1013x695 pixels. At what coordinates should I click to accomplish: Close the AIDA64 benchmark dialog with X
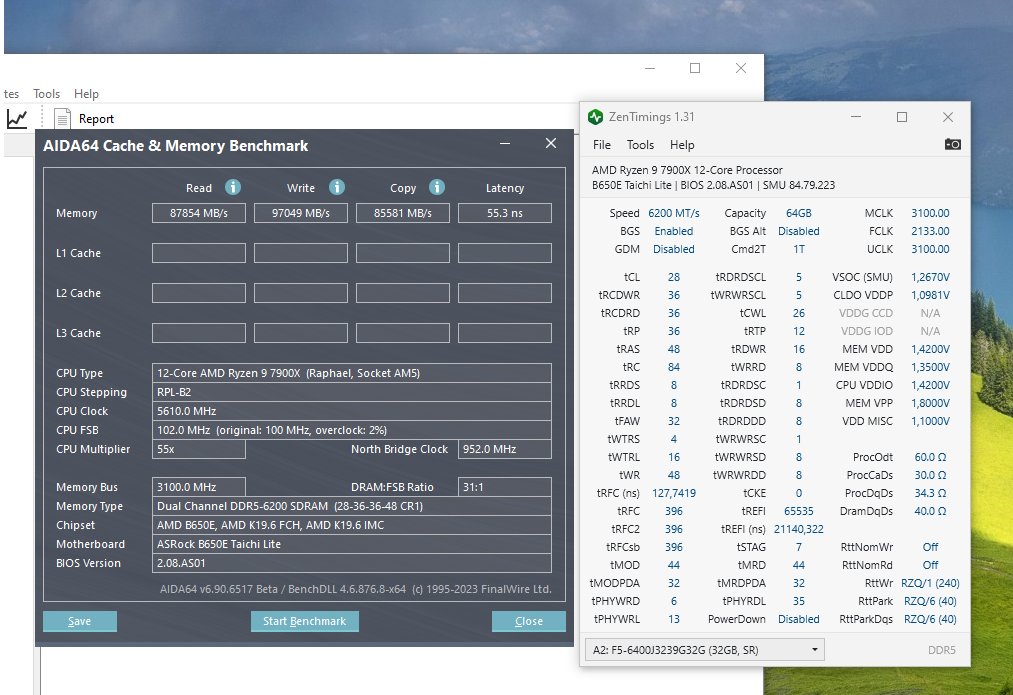pyautogui.click(x=551, y=143)
